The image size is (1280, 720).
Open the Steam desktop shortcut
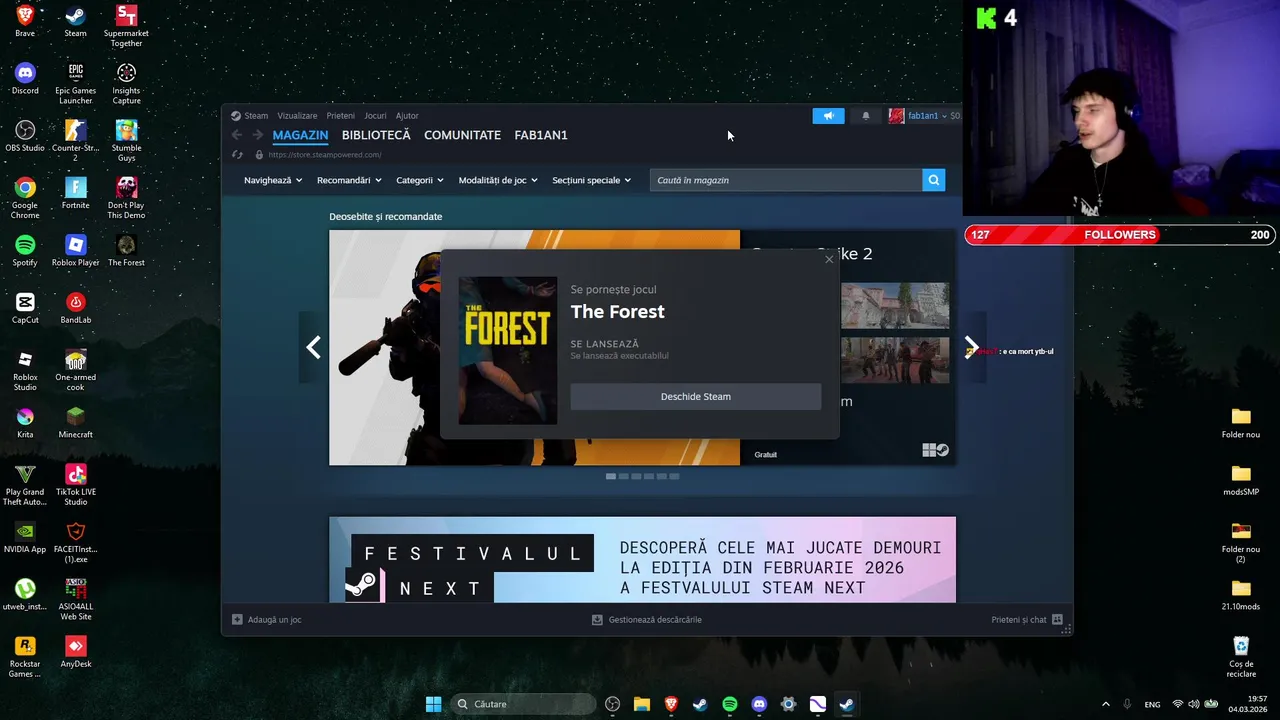75,21
